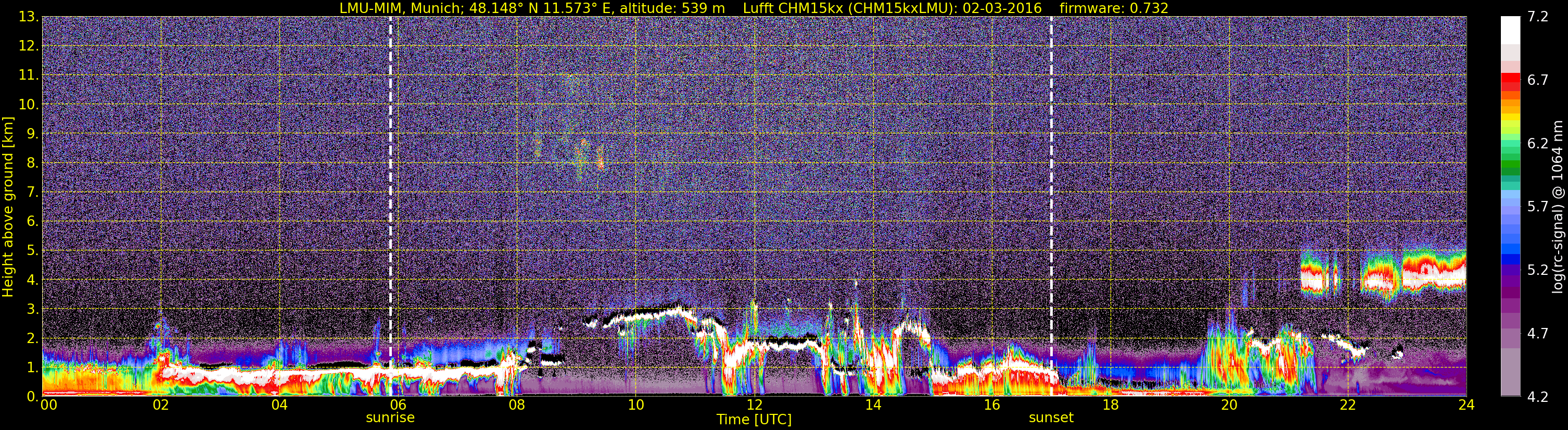Click the white dashed sunset line
Viewport: 1568px width, 430px height.
pos(1051,207)
